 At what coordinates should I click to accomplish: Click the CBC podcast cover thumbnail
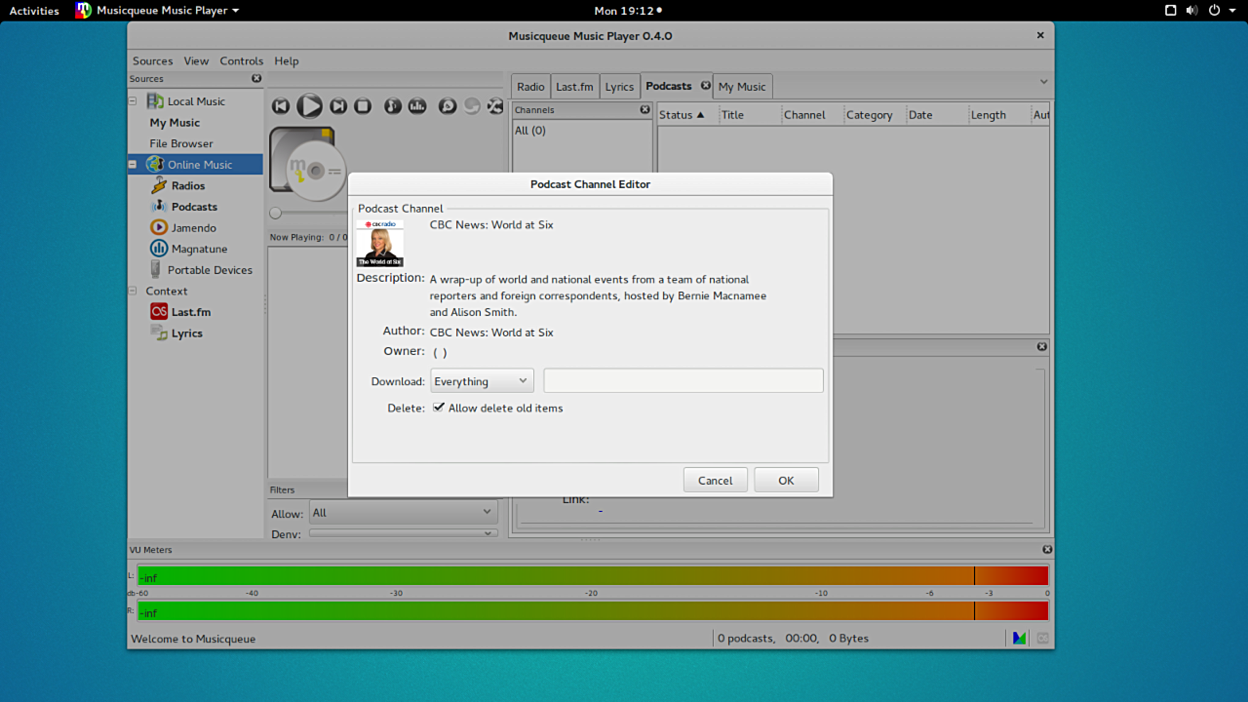(x=380, y=242)
